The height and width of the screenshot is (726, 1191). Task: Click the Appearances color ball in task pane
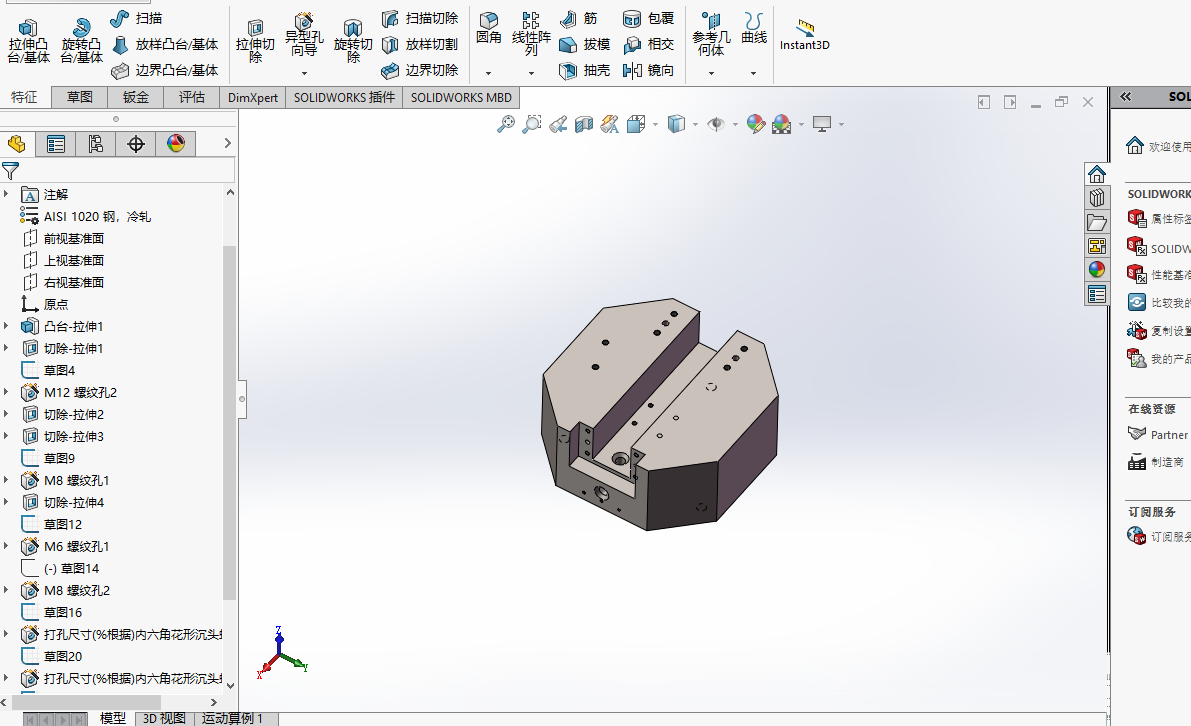[1097, 270]
